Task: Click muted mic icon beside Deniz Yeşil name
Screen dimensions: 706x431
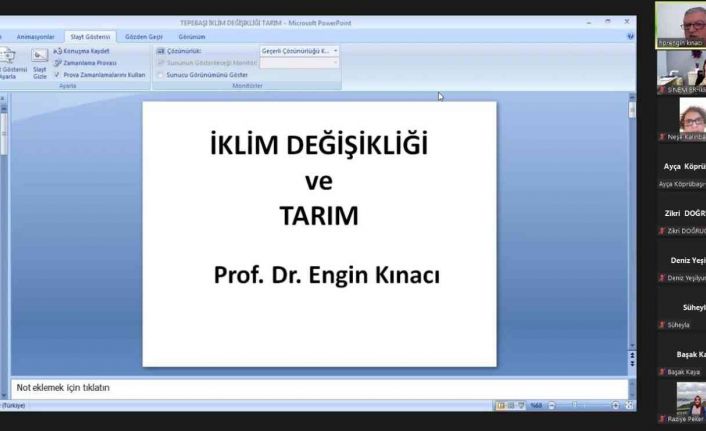Action: point(662,278)
